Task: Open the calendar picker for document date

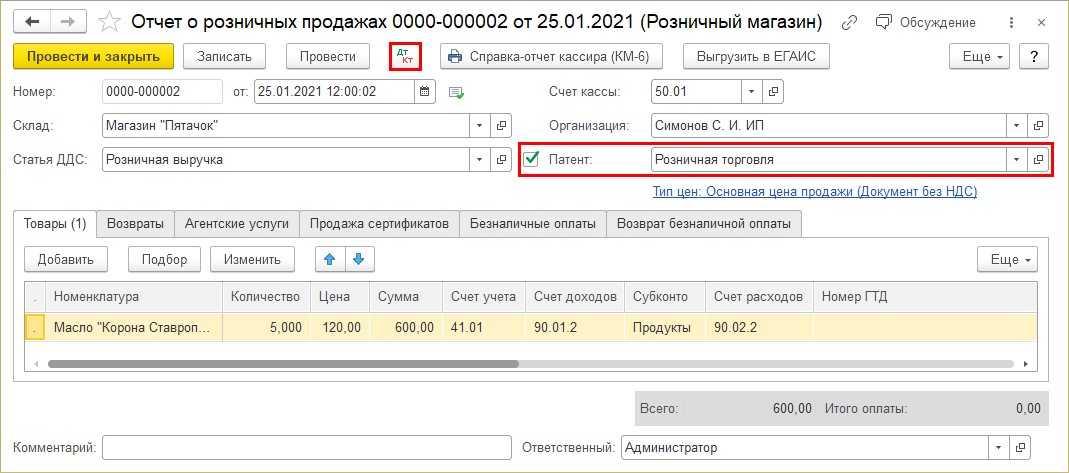Action: pos(425,91)
